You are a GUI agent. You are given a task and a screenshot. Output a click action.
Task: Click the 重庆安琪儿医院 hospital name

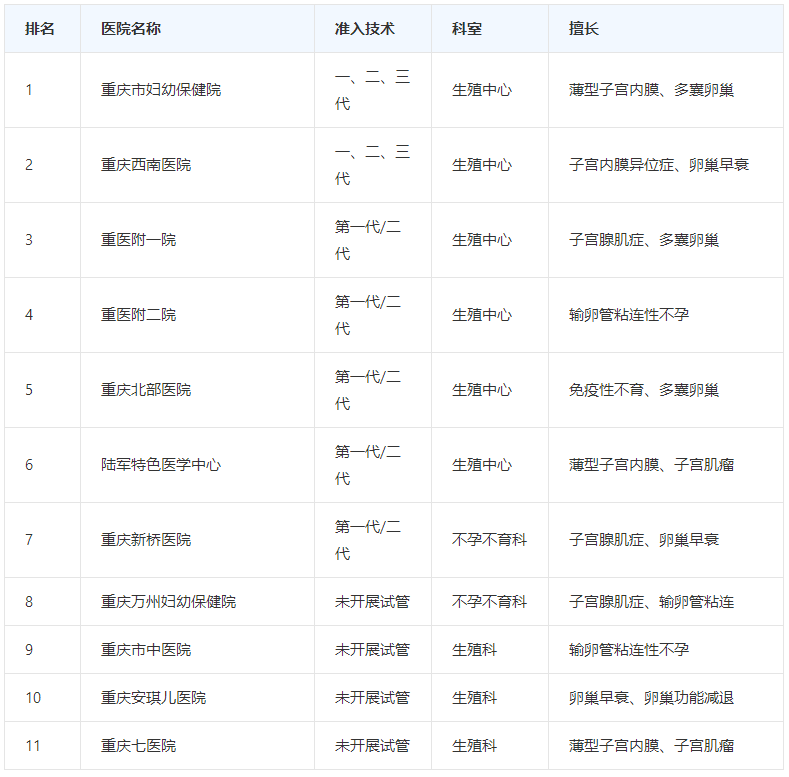pos(153,698)
